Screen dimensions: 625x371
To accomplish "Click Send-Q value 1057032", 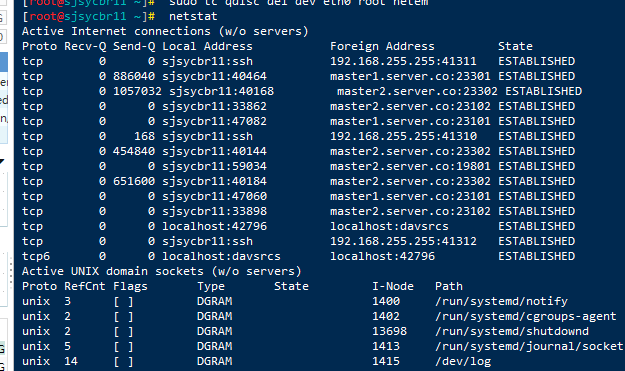I will click(138, 91).
